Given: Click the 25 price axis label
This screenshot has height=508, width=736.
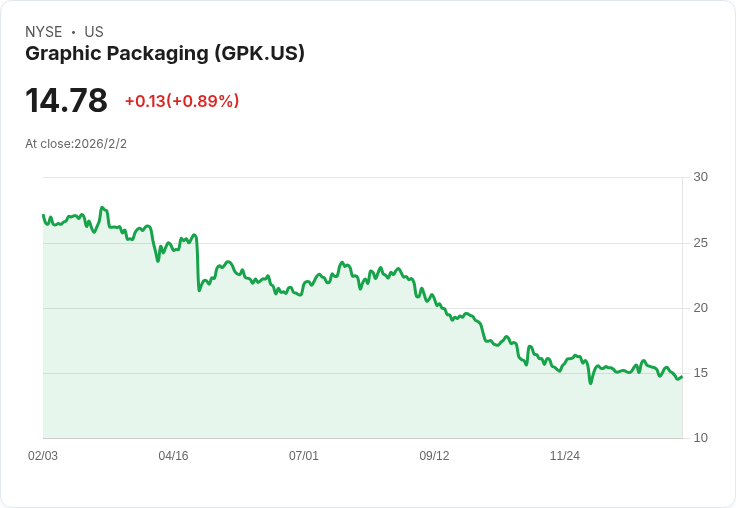Looking at the screenshot, I should click(700, 243).
